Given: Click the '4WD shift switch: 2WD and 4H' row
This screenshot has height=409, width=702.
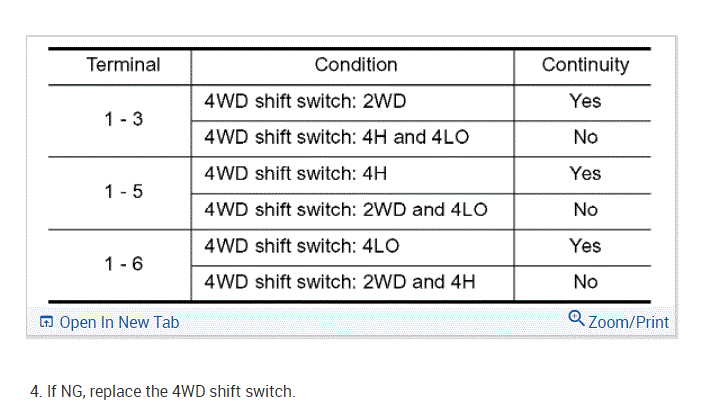Looking at the screenshot, I should [x=340, y=282].
